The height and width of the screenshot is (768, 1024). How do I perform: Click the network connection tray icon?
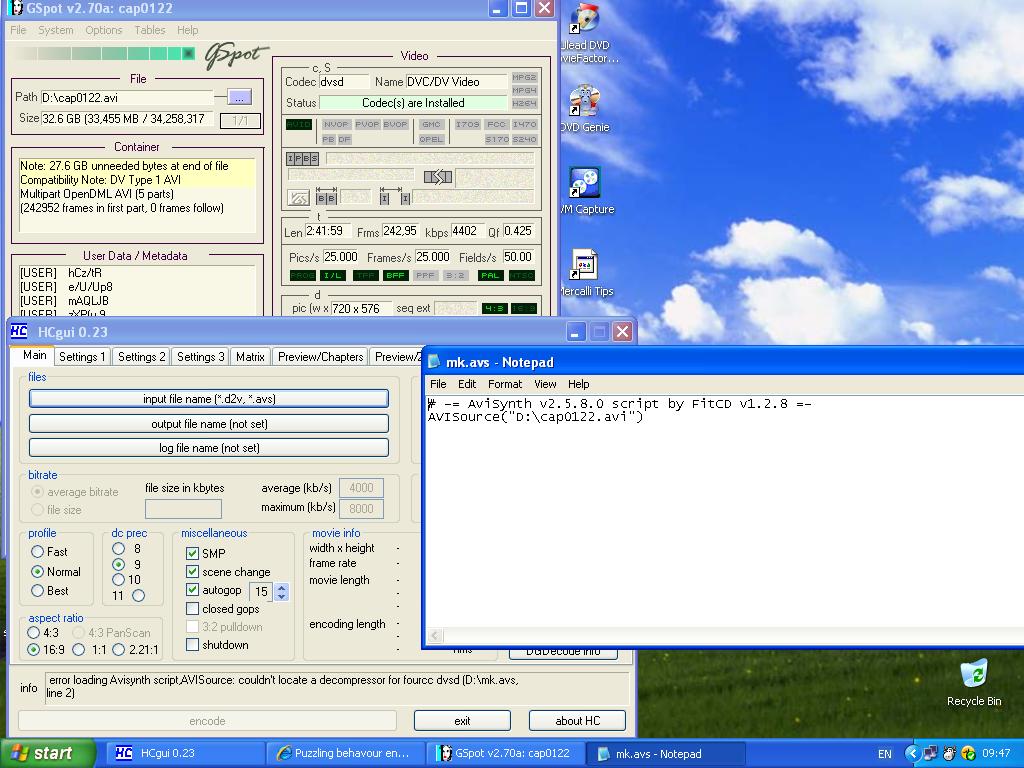pyautogui.click(x=931, y=754)
